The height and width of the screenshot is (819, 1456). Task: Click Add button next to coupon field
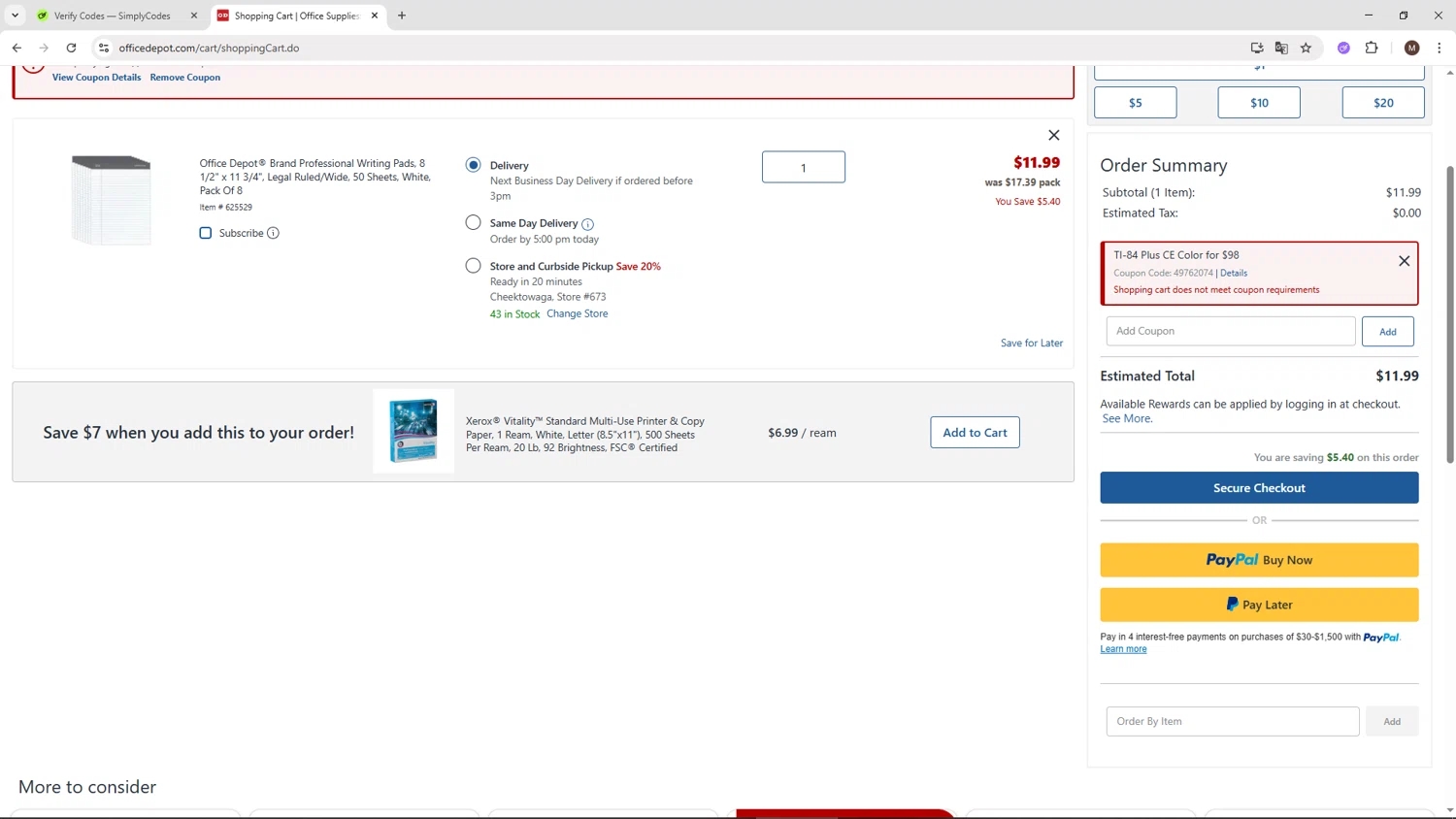1387,331
